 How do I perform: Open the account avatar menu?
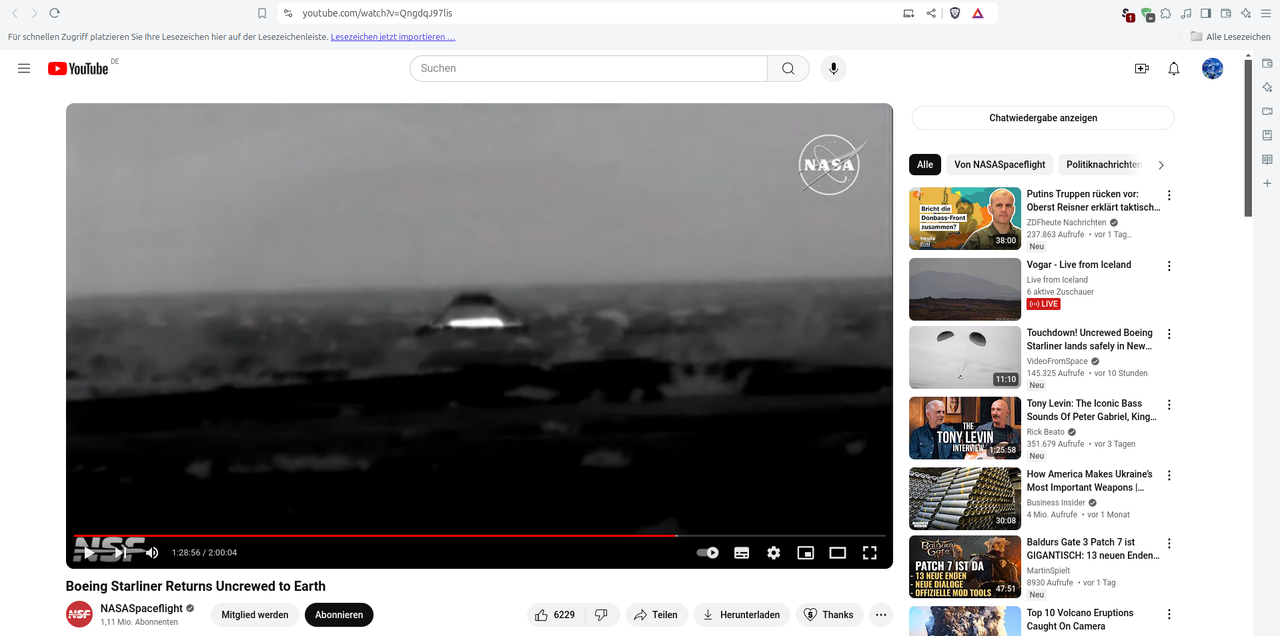[1212, 68]
